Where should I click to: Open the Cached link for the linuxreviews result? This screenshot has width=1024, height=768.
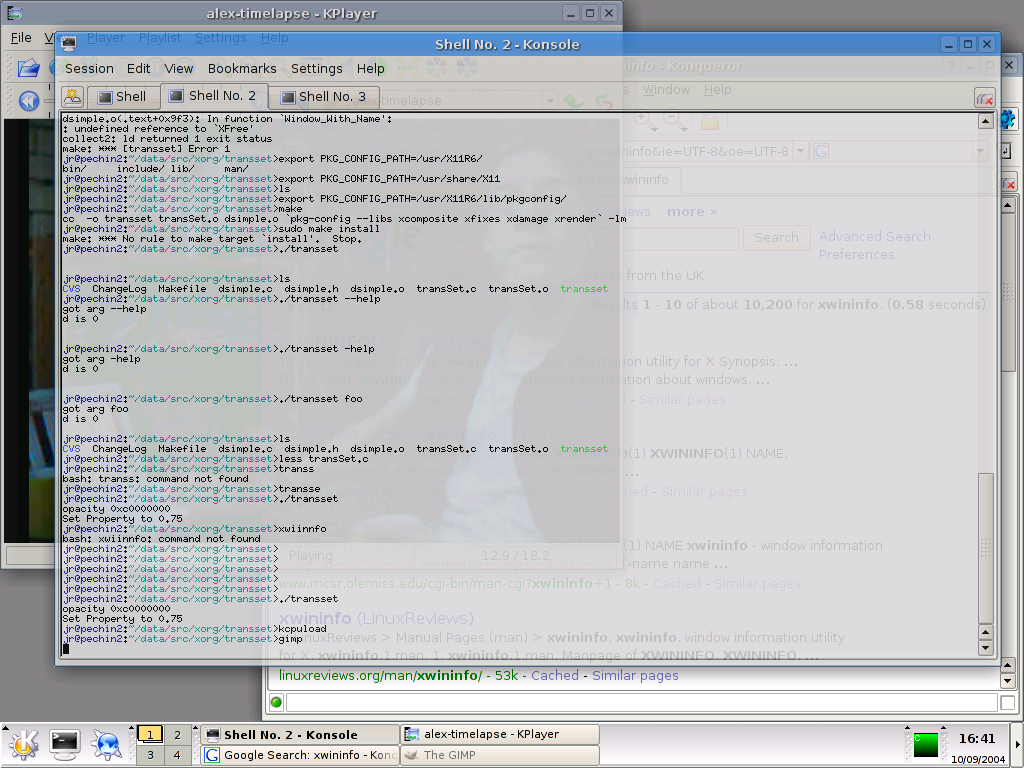coord(554,675)
